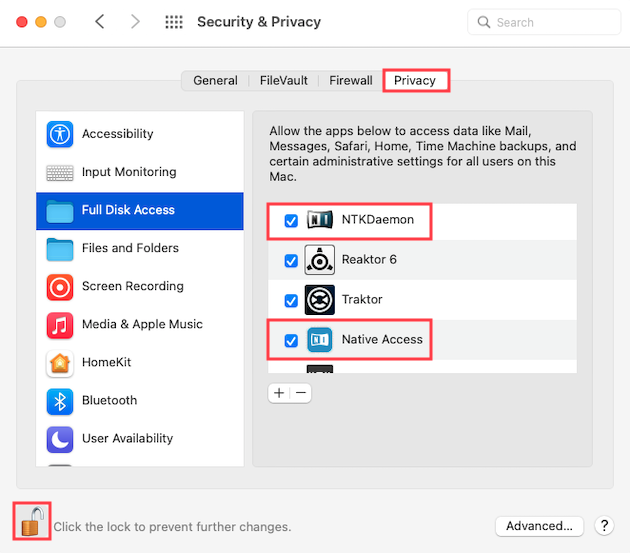Disable the Native Access checkbox

pos(291,340)
